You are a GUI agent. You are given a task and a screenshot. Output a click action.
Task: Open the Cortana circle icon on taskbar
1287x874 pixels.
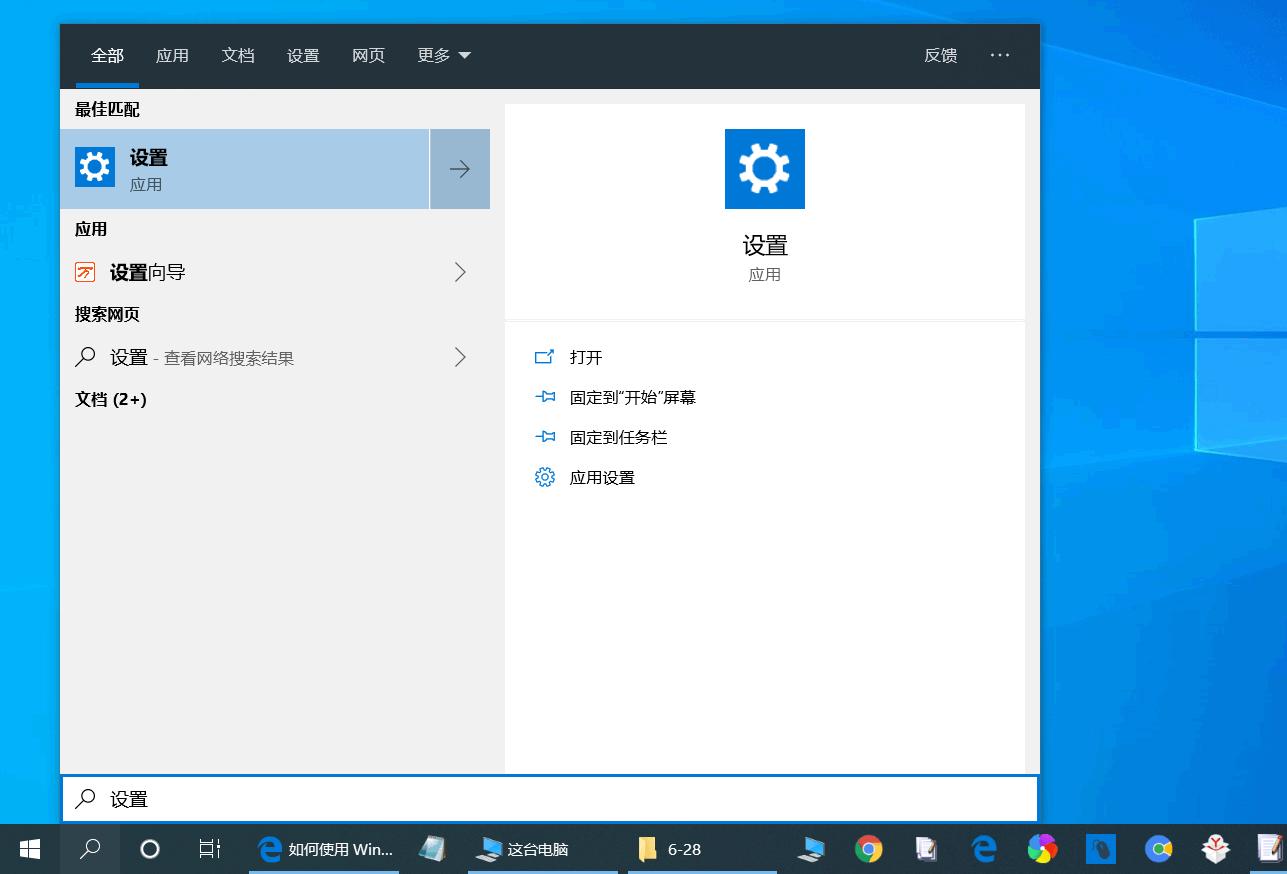pos(149,849)
